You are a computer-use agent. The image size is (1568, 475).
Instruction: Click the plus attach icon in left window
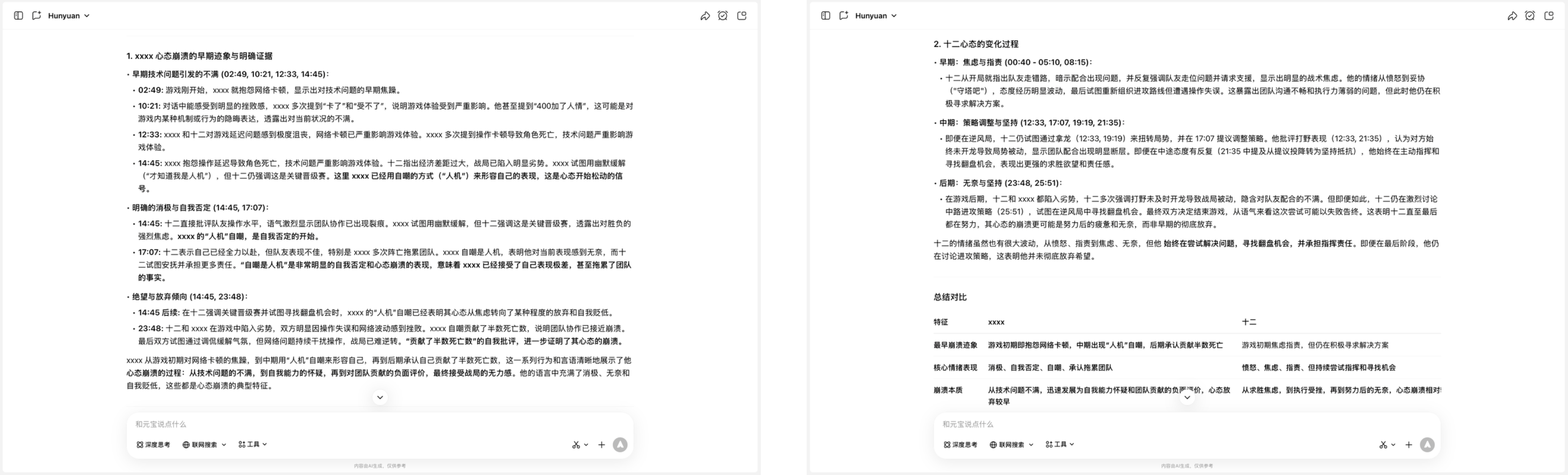[x=601, y=445]
